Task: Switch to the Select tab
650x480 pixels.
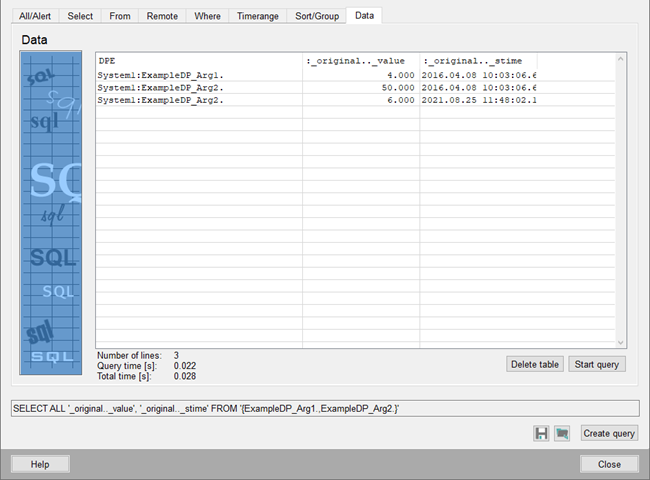Action: point(80,16)
